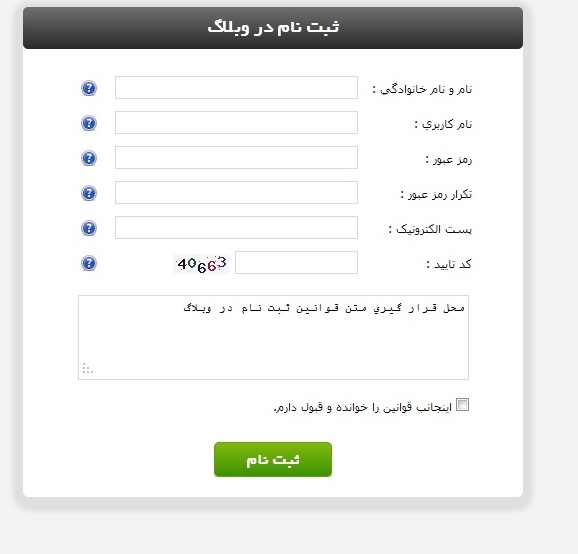Click into تکرار رمز عبور field
The image size is (578, 554).
click(x=236, y=192)
